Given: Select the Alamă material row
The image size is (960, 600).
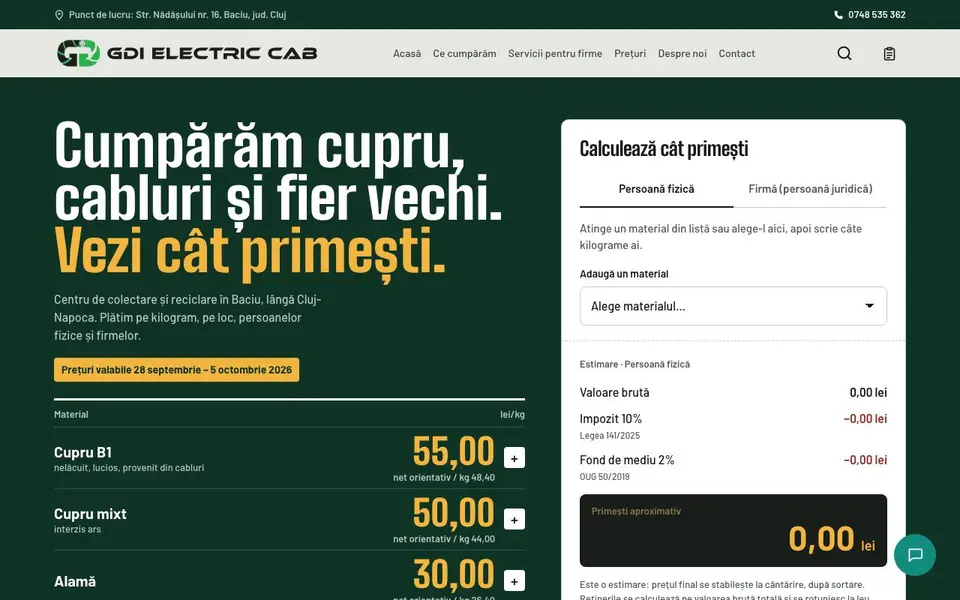Looking at the screenshot, I should tap(289, 576).
